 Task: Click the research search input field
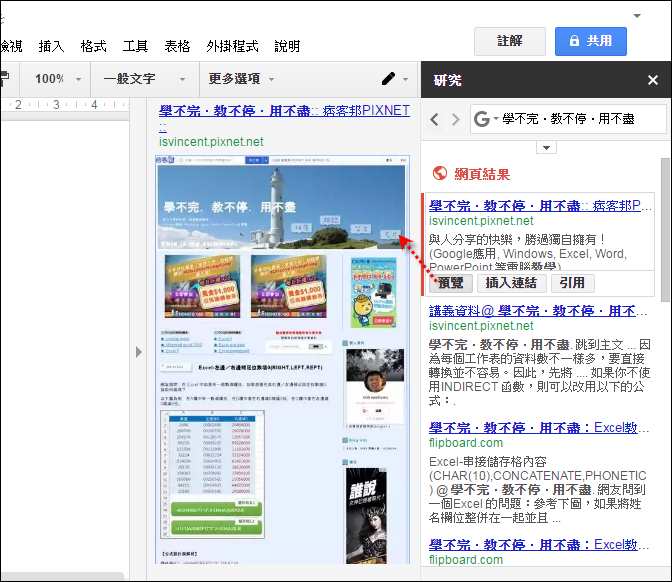click(x=568, y=119)
